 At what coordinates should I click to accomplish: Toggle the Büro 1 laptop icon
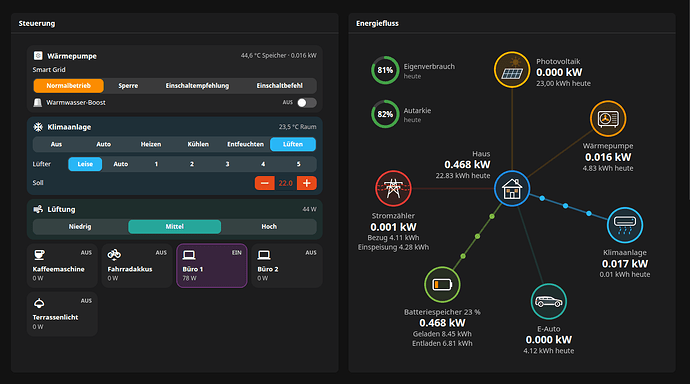pos(189,255)
